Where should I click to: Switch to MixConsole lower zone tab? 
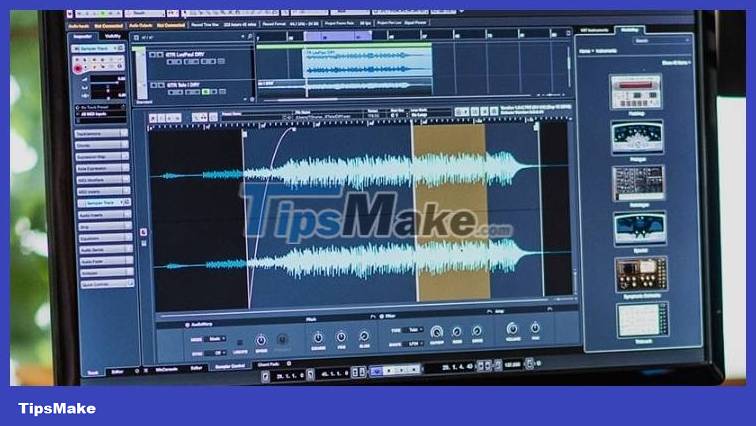pos(167,370)
